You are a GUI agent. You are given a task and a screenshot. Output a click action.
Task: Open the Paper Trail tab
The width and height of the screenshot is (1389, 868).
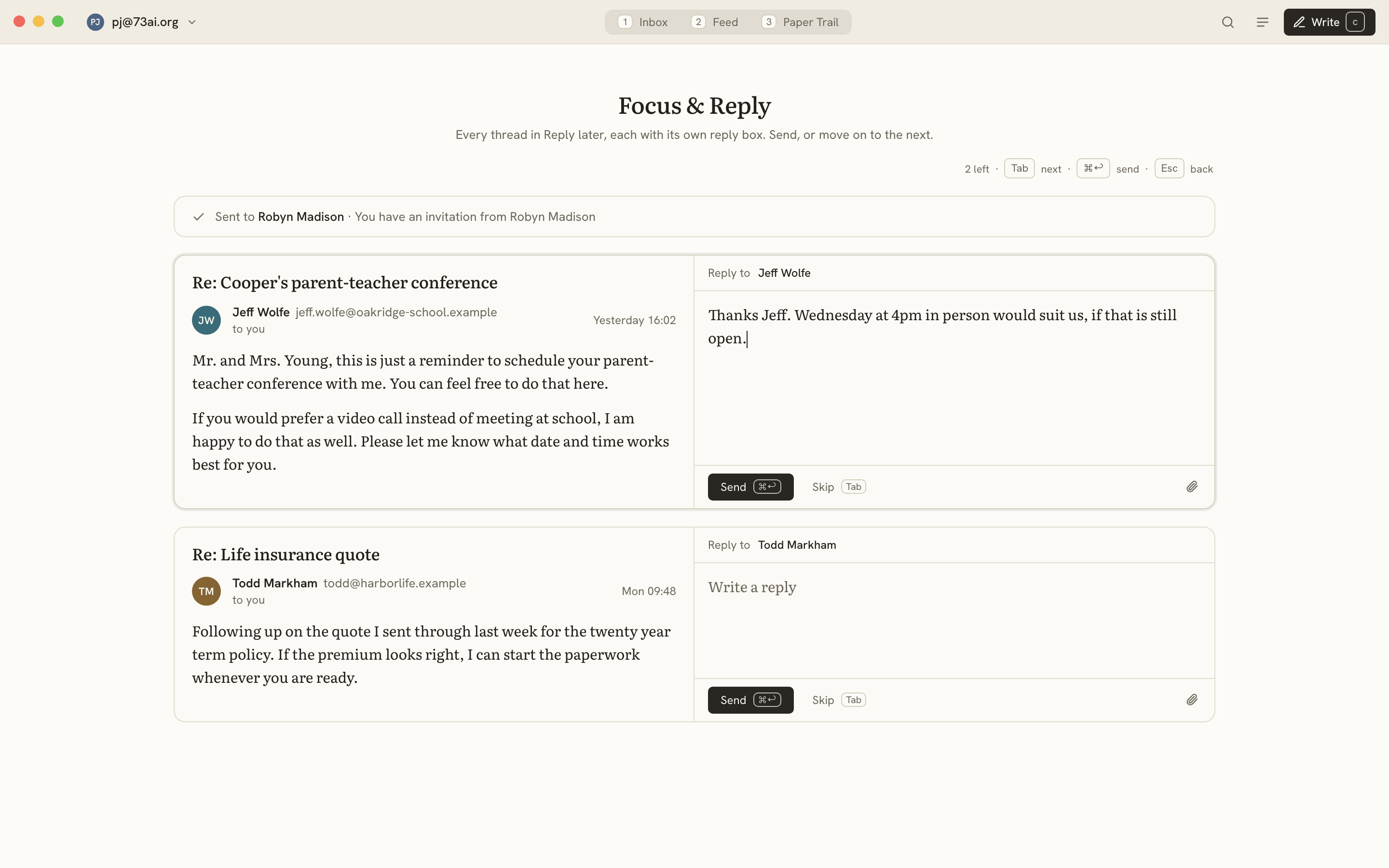click(800, 22)
